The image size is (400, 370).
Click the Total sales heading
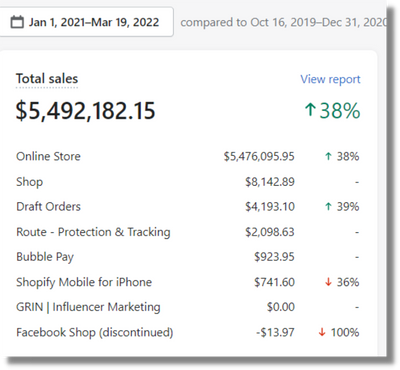(x=47, y=79)
